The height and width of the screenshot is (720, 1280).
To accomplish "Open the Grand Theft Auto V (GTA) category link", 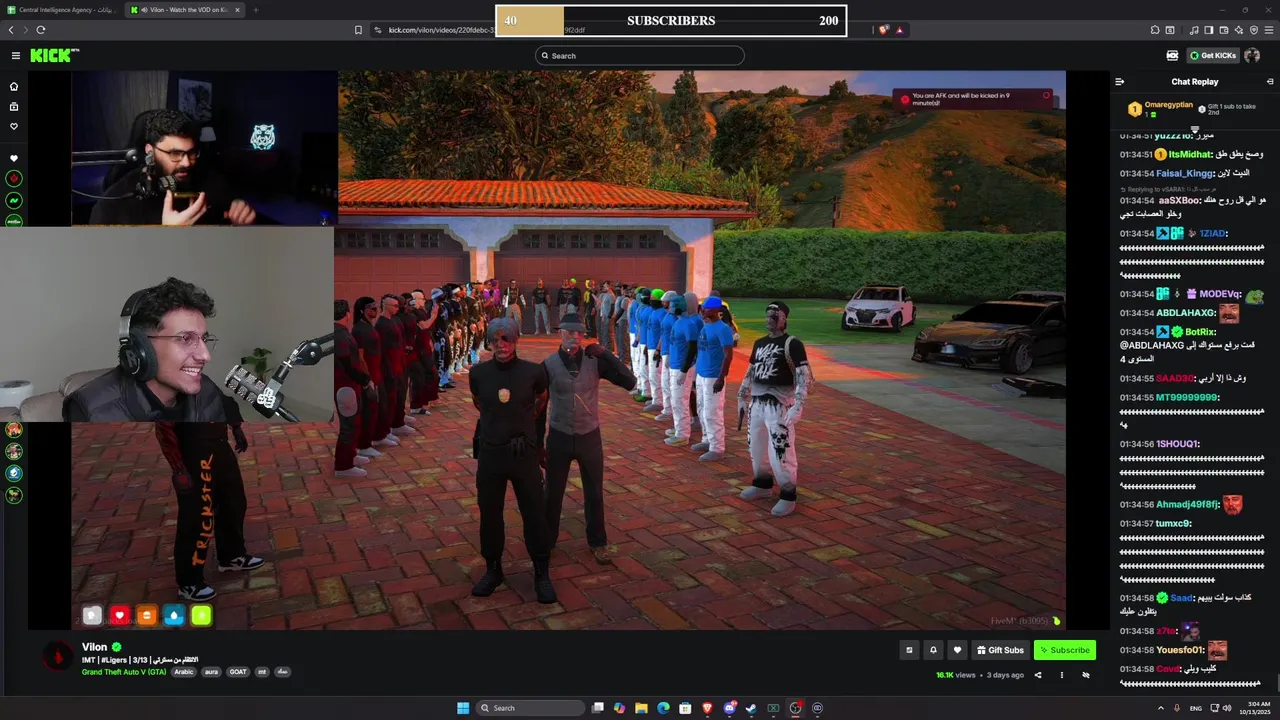I will click(124, 672).
